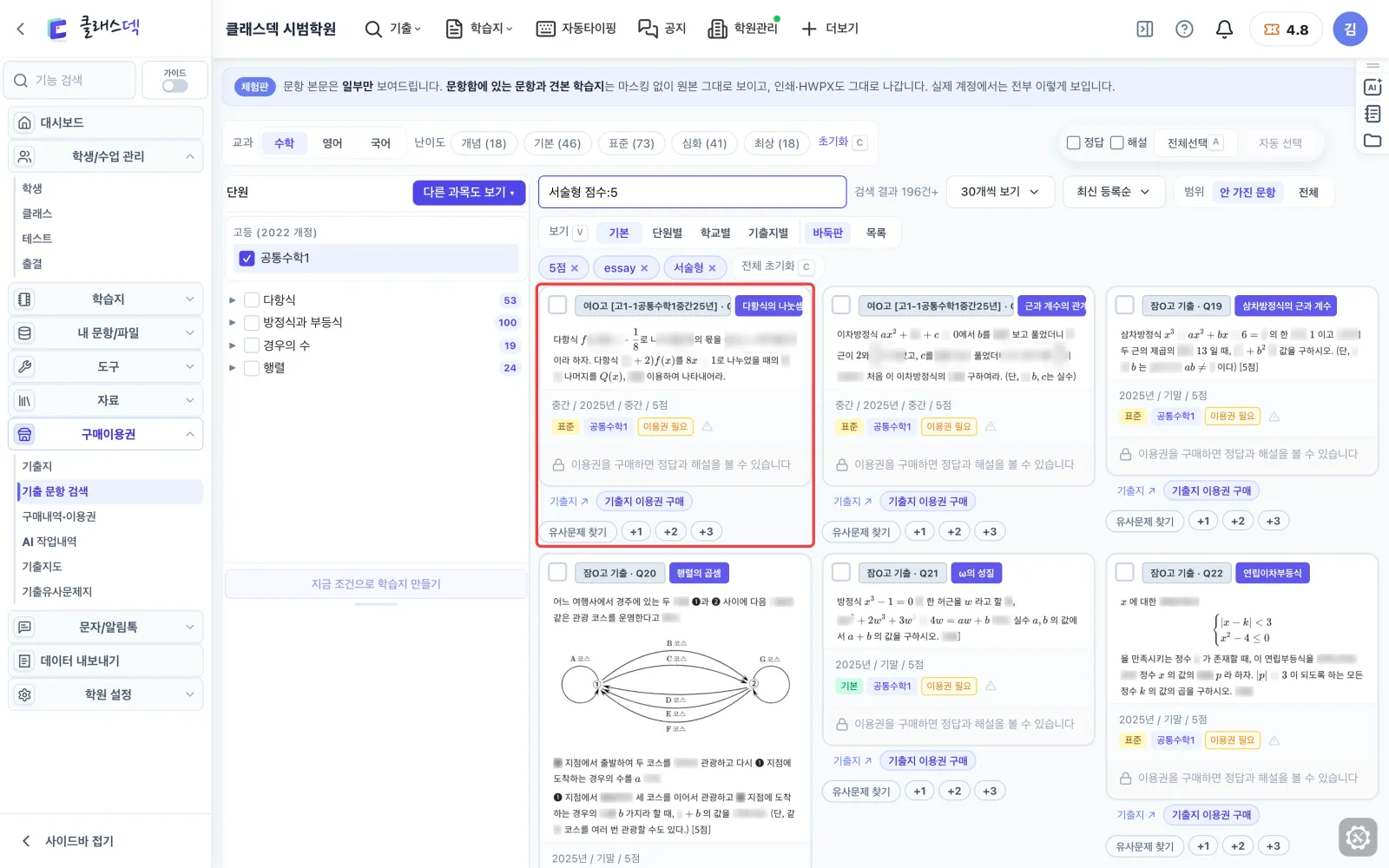
Task: Check the 다항식 unit checkbox
Action: coord(252,299)
